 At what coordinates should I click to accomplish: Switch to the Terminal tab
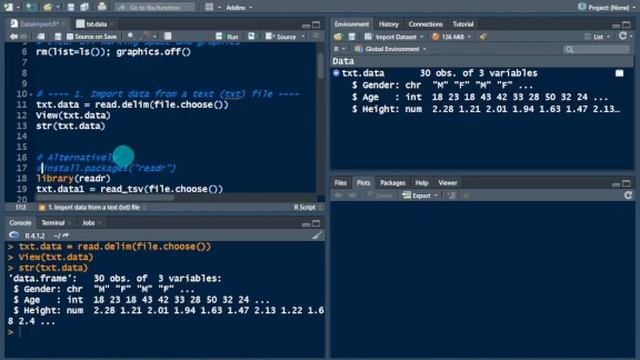pos(53,223)
